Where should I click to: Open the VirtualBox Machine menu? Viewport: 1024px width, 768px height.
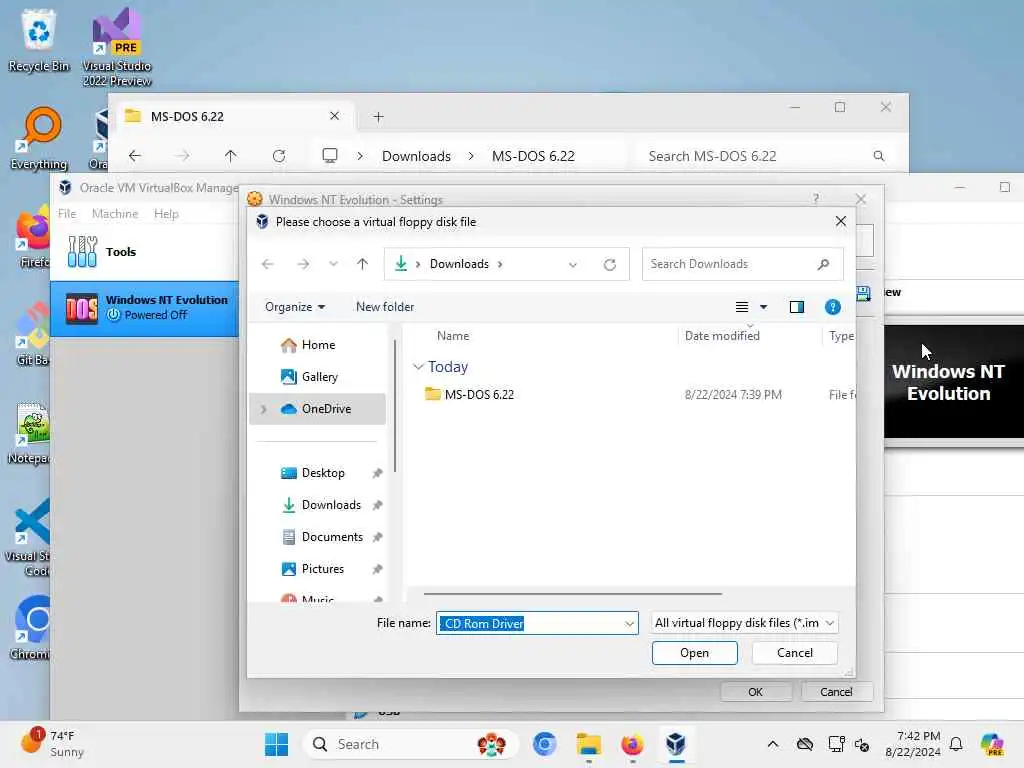115,214
